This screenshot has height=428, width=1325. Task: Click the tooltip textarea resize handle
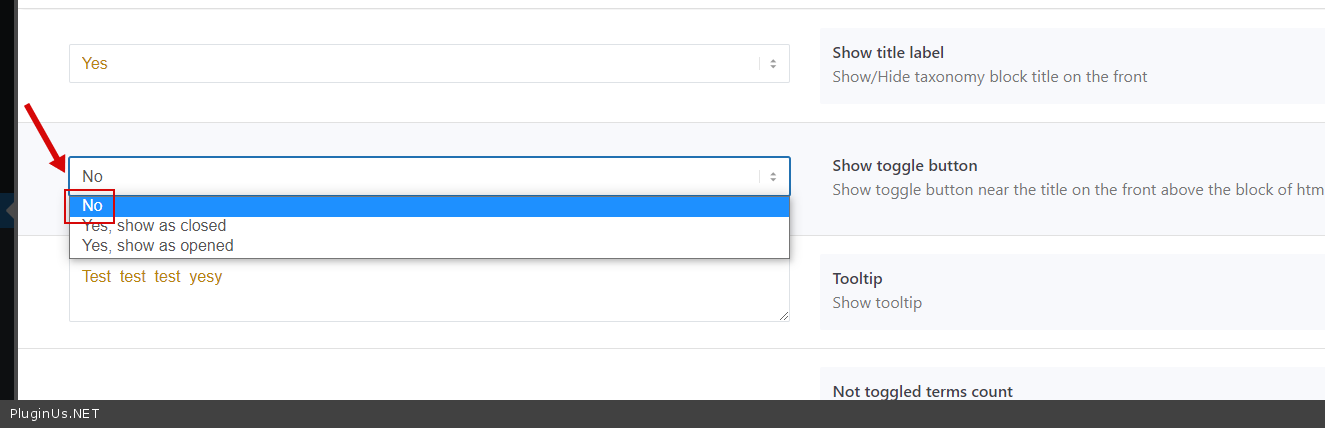pos(783,315)
